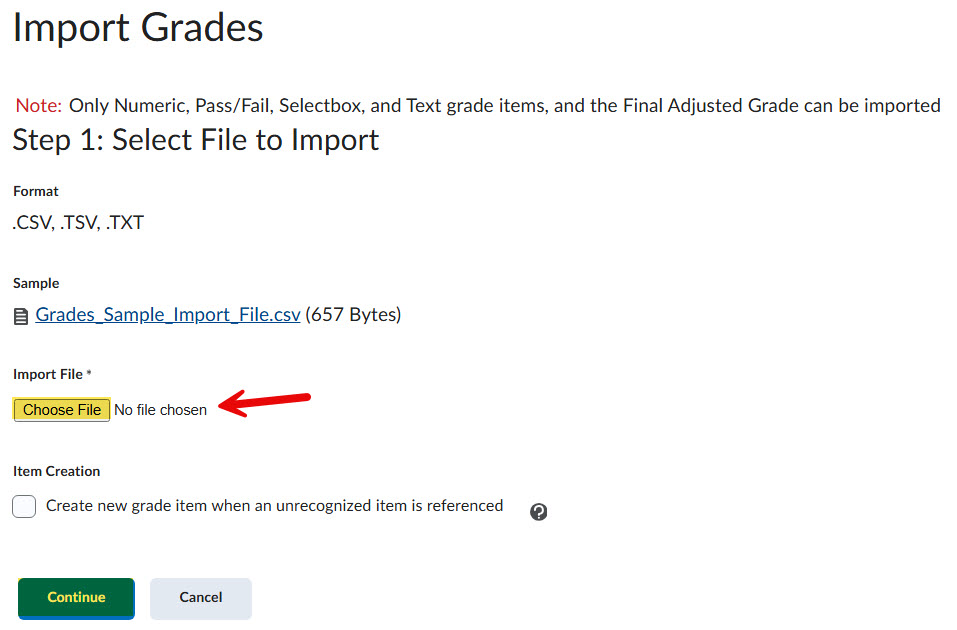Viewport: 957px width, 630px height.
Task: Click the 'Create new grade item' checkbox label text
Action: [x=274, y=506]
